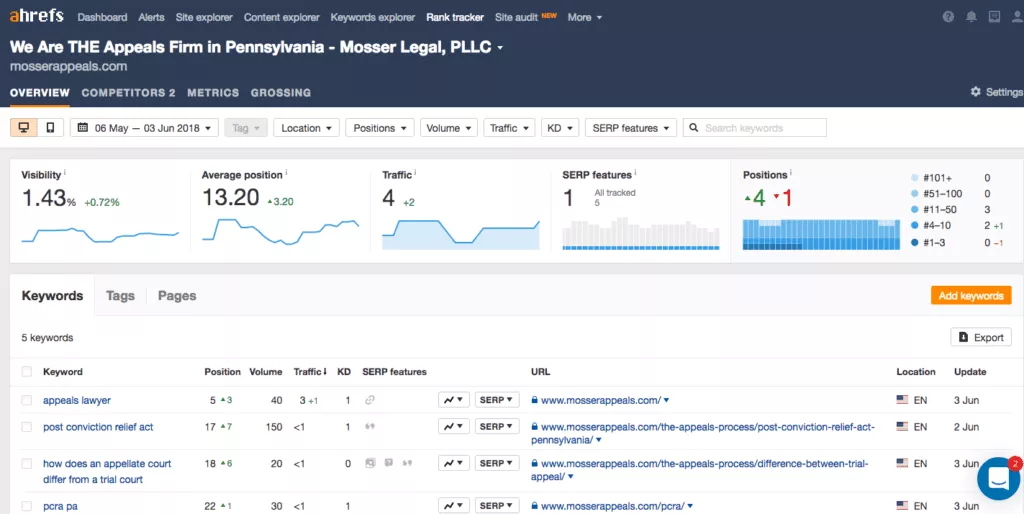The width and height of the screenshot is (1024, 514).
Task: Open the Traffic filter dropdown
Action: (509, 127)
